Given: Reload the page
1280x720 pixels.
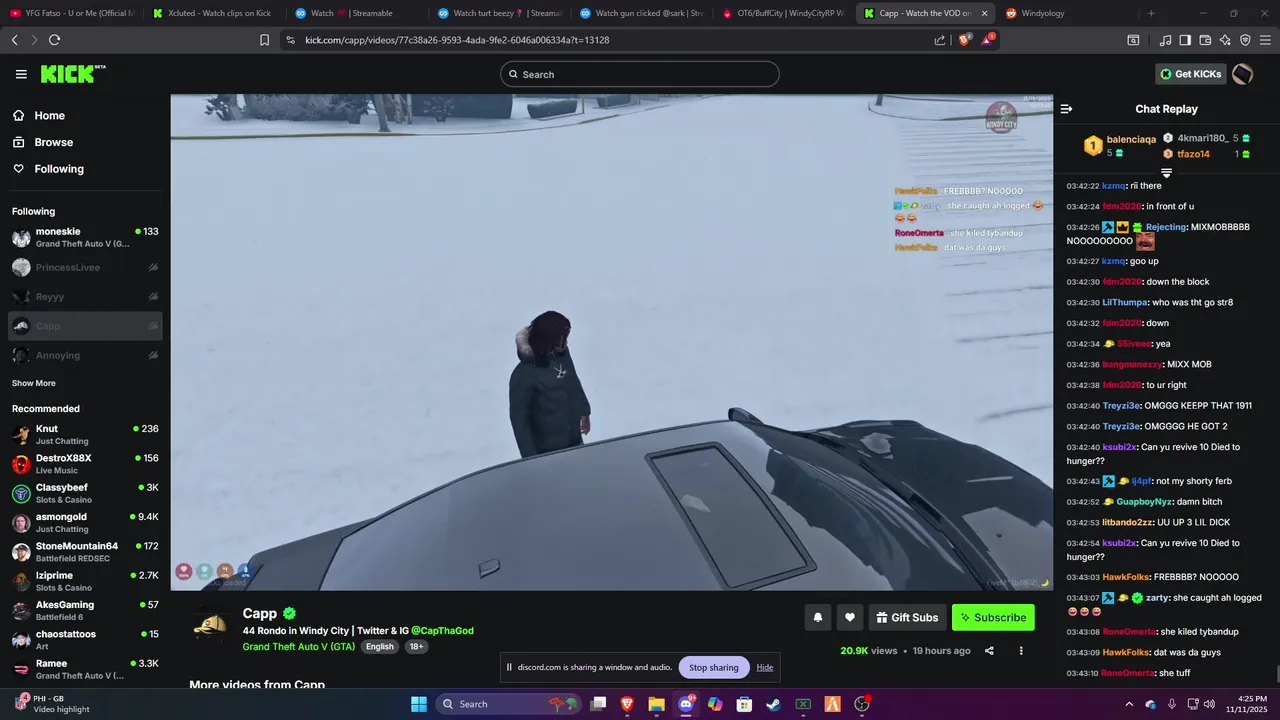Looking at the screenshot, I should (54, 40).
